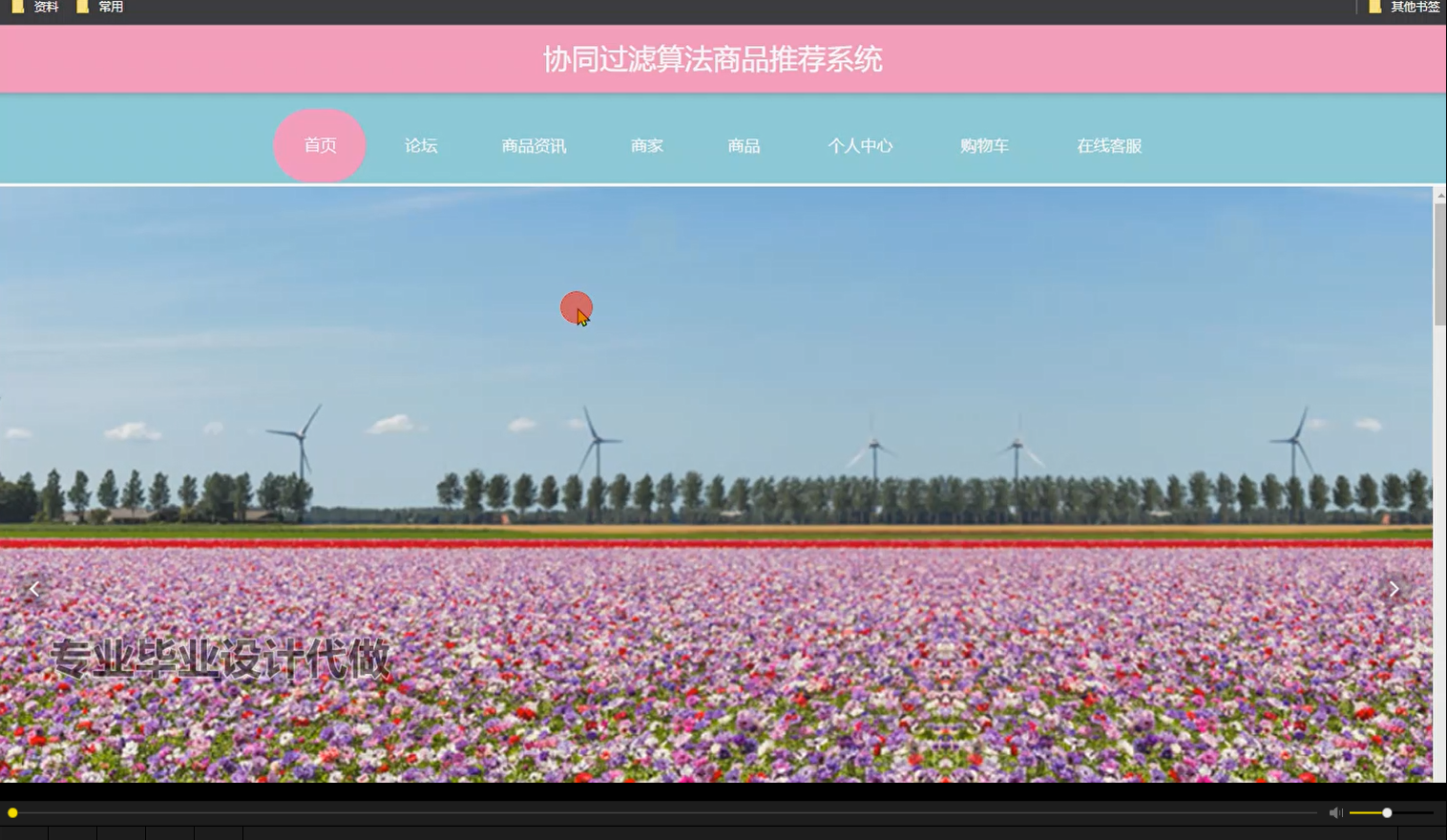This screenshot has width=1447, height=840.
Task: Open the 购物车 shopping cart page
Action: pos(984,145)
